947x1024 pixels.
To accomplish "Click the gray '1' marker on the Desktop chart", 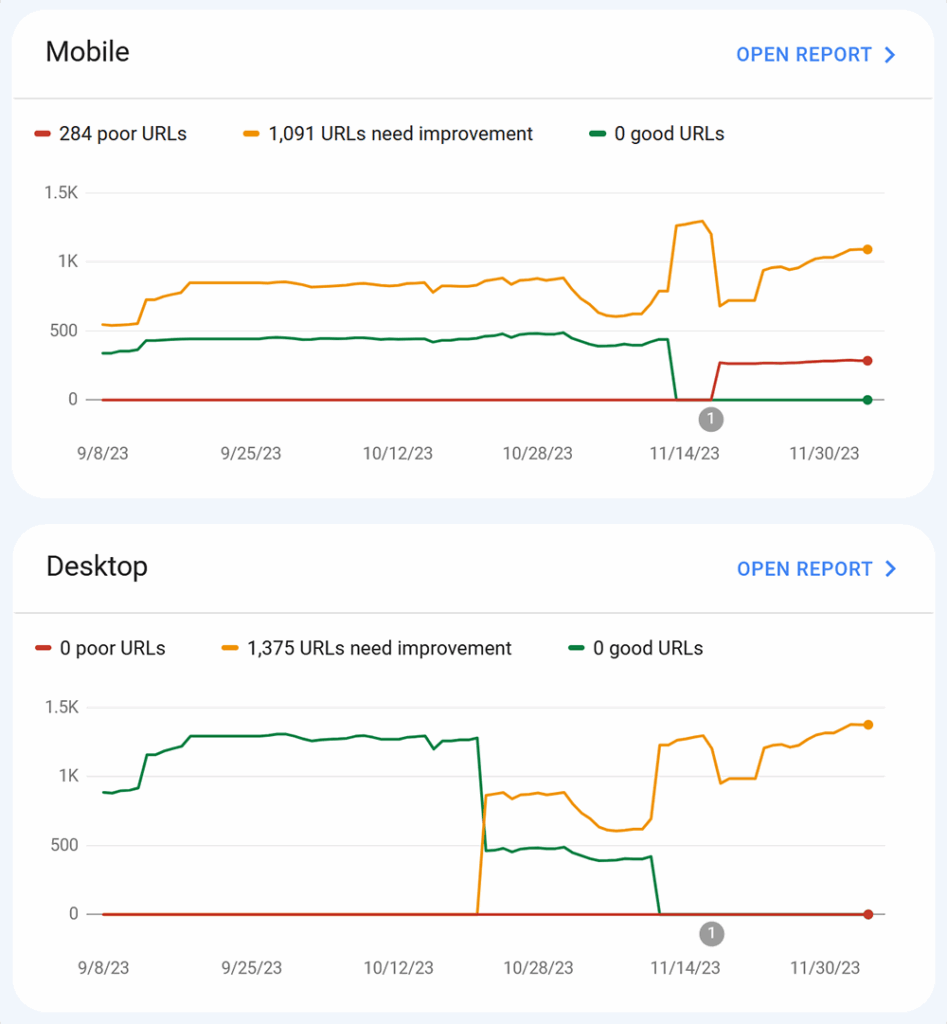I will (x=711, y=933).
